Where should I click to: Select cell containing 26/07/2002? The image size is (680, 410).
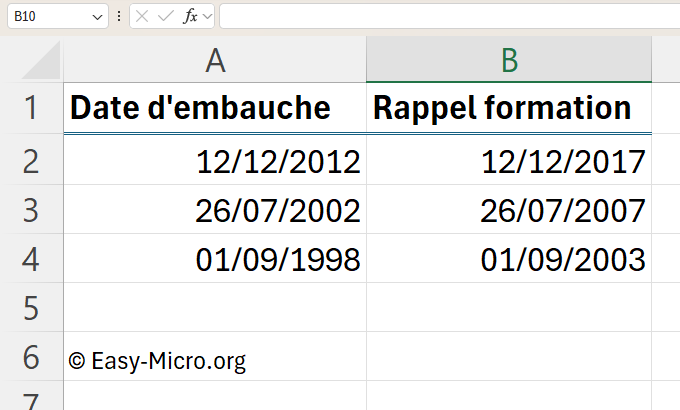[215, 210]
